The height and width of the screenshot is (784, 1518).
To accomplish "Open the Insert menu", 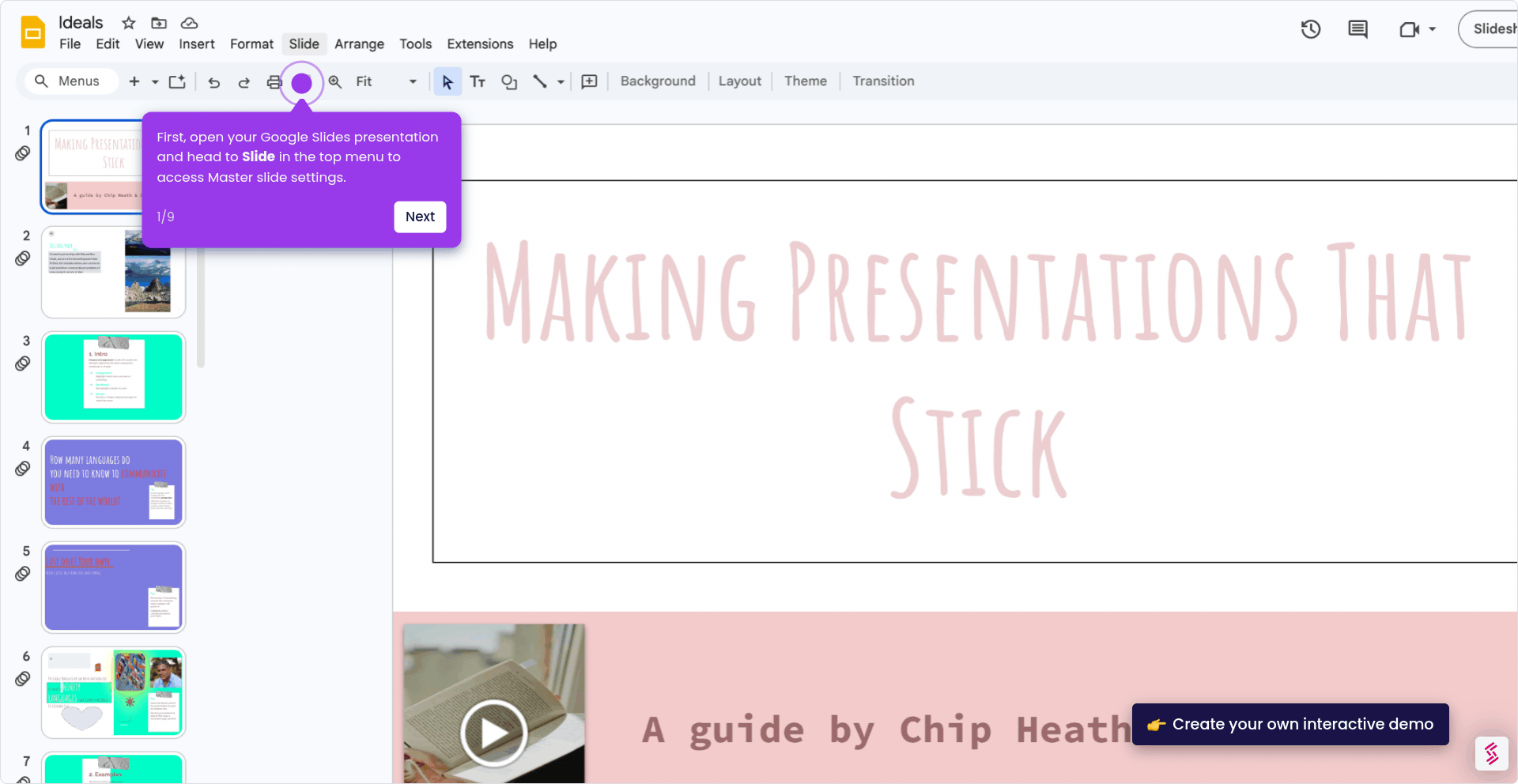I will pyautogui.click(x=197, y=44).
